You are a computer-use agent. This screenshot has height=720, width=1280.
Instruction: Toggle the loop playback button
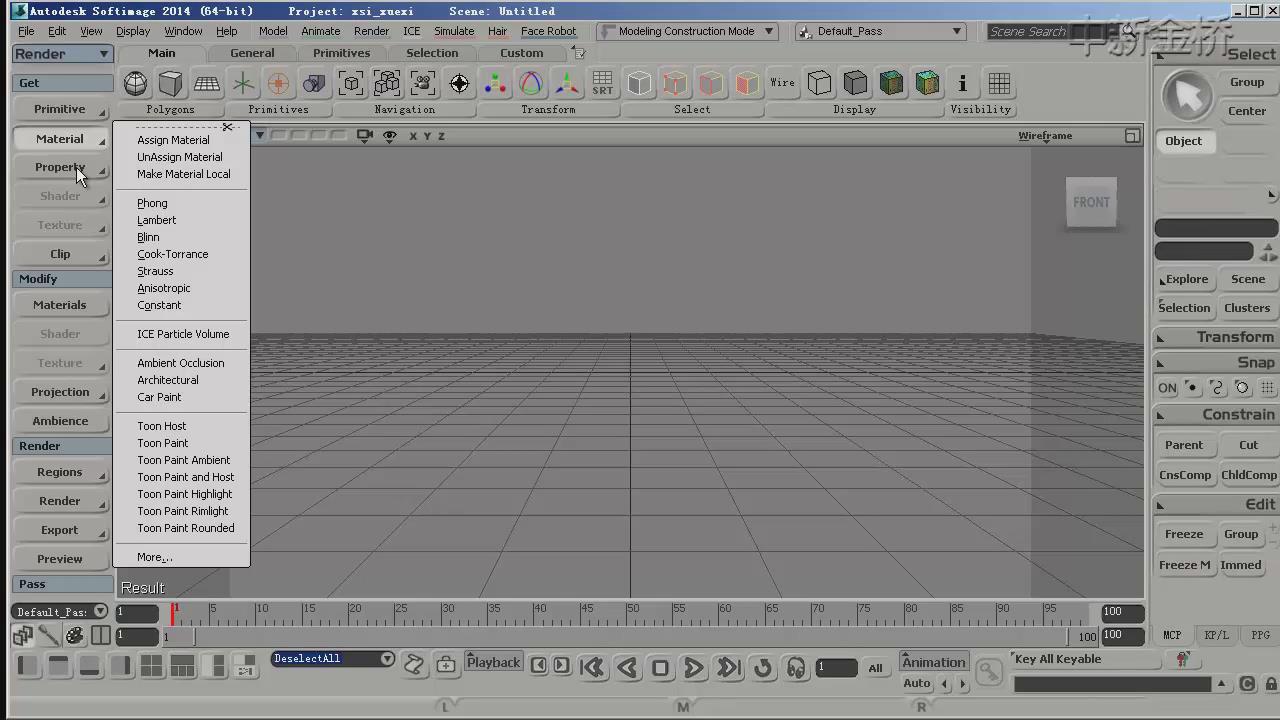click(763, 667)
